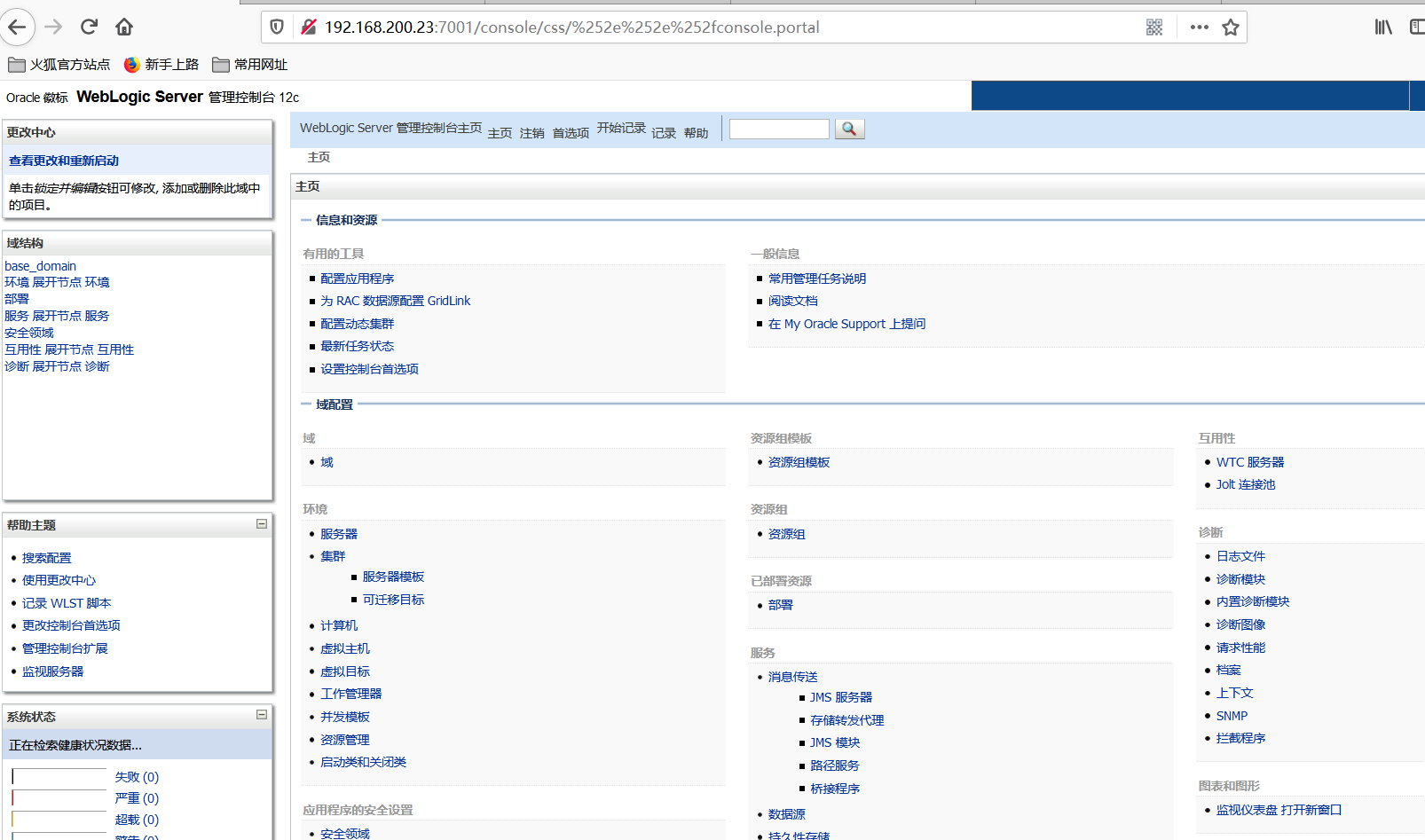This screenshot has height=840, width=1425.
Task: Open 新手上路 Firefox bookmark
Action: tap(161, 65)
